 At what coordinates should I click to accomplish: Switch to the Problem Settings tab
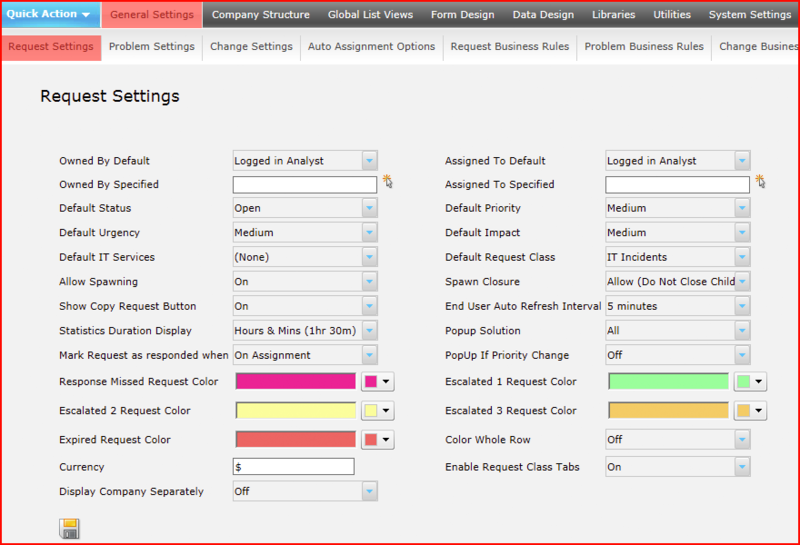[x=152, y=46]
